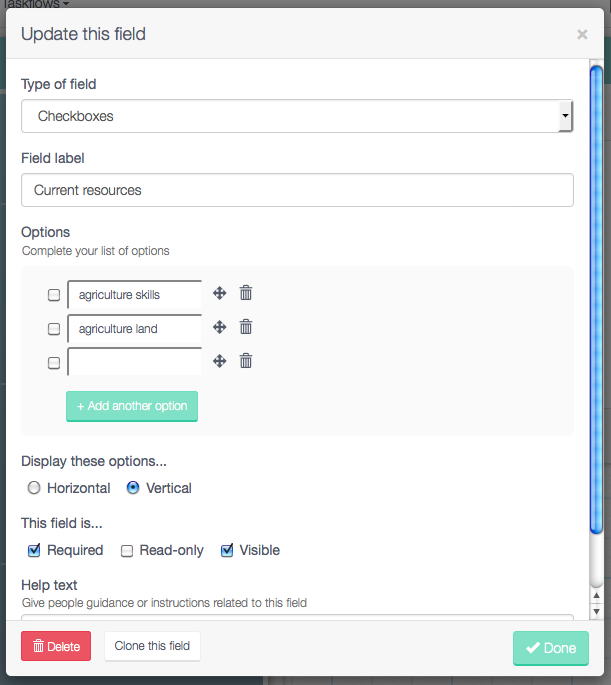Toggle the Required checkbox
Screen dimensions: 611x685
(34, 550)
